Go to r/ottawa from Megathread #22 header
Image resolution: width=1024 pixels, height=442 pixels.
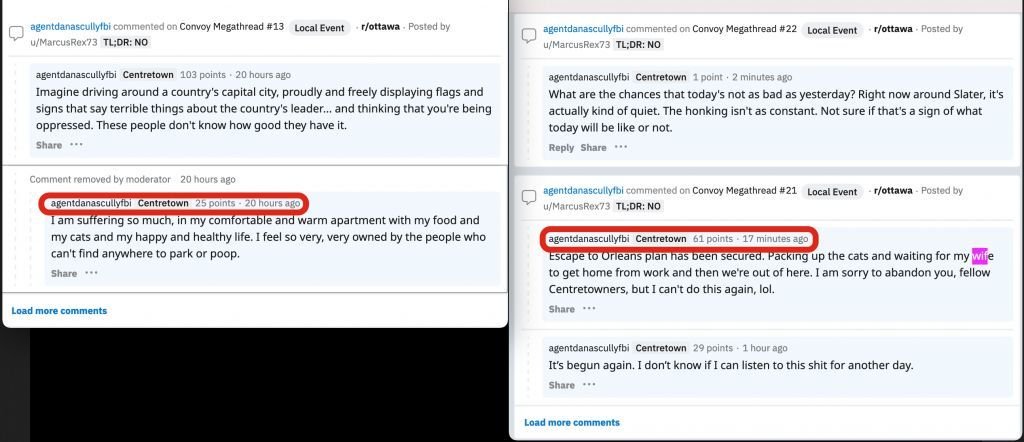click(x=893, y=29)
